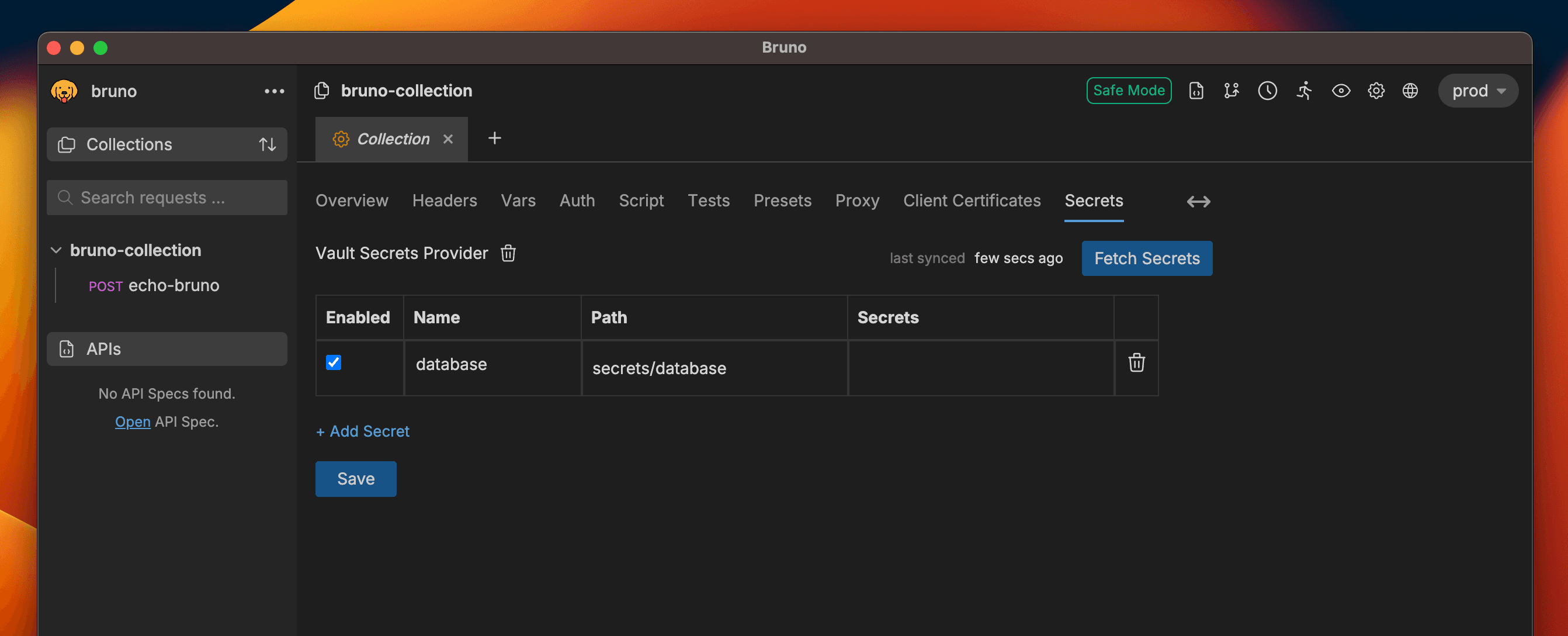
Task: Click the git version control icon
Action: (1231, 90)
